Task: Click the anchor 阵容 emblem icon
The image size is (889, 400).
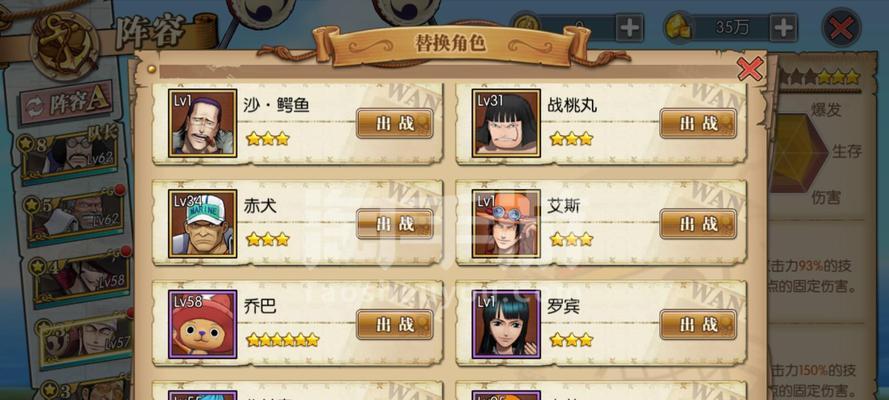Action: click(64, 46)
